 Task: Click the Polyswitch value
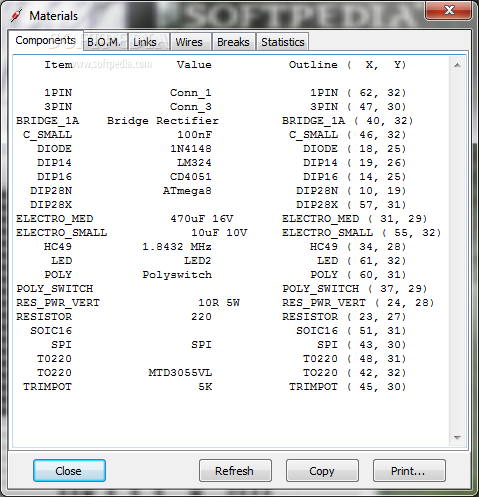[x=177, y=275]
